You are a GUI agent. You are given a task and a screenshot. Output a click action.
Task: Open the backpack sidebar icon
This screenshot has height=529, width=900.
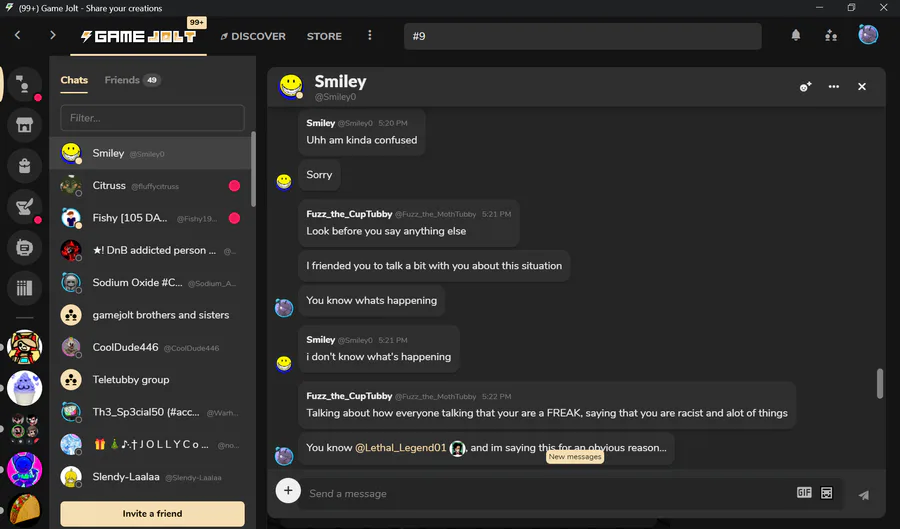(24, 166)
